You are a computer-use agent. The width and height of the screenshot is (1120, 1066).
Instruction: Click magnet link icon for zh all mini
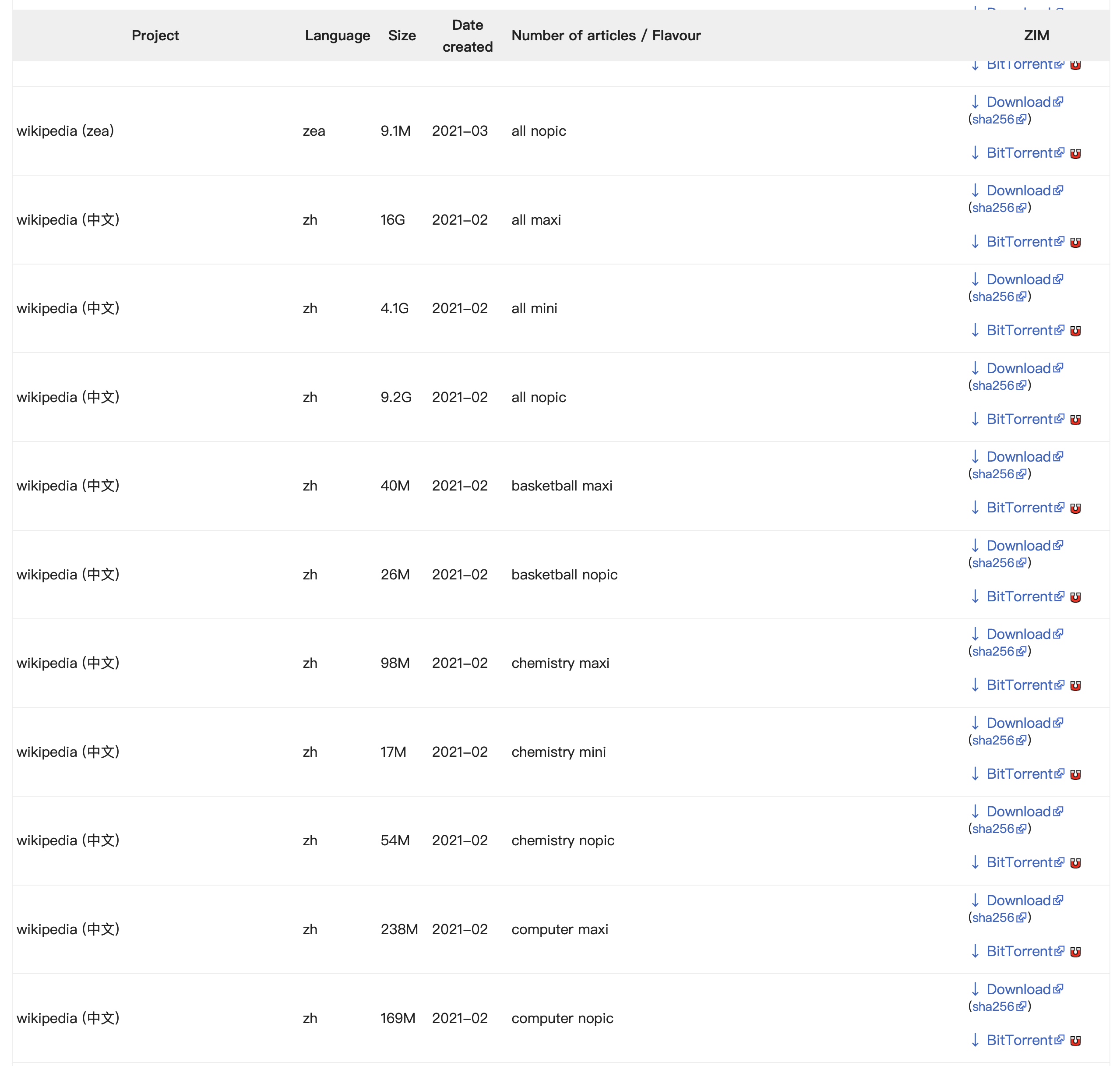point(1075,331)
